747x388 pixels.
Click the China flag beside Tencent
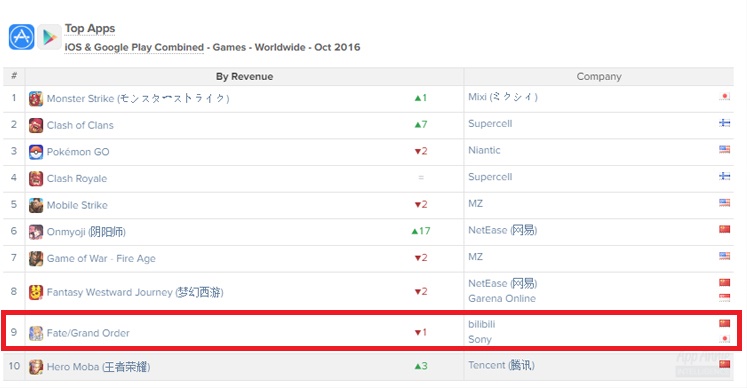(724, 365)
